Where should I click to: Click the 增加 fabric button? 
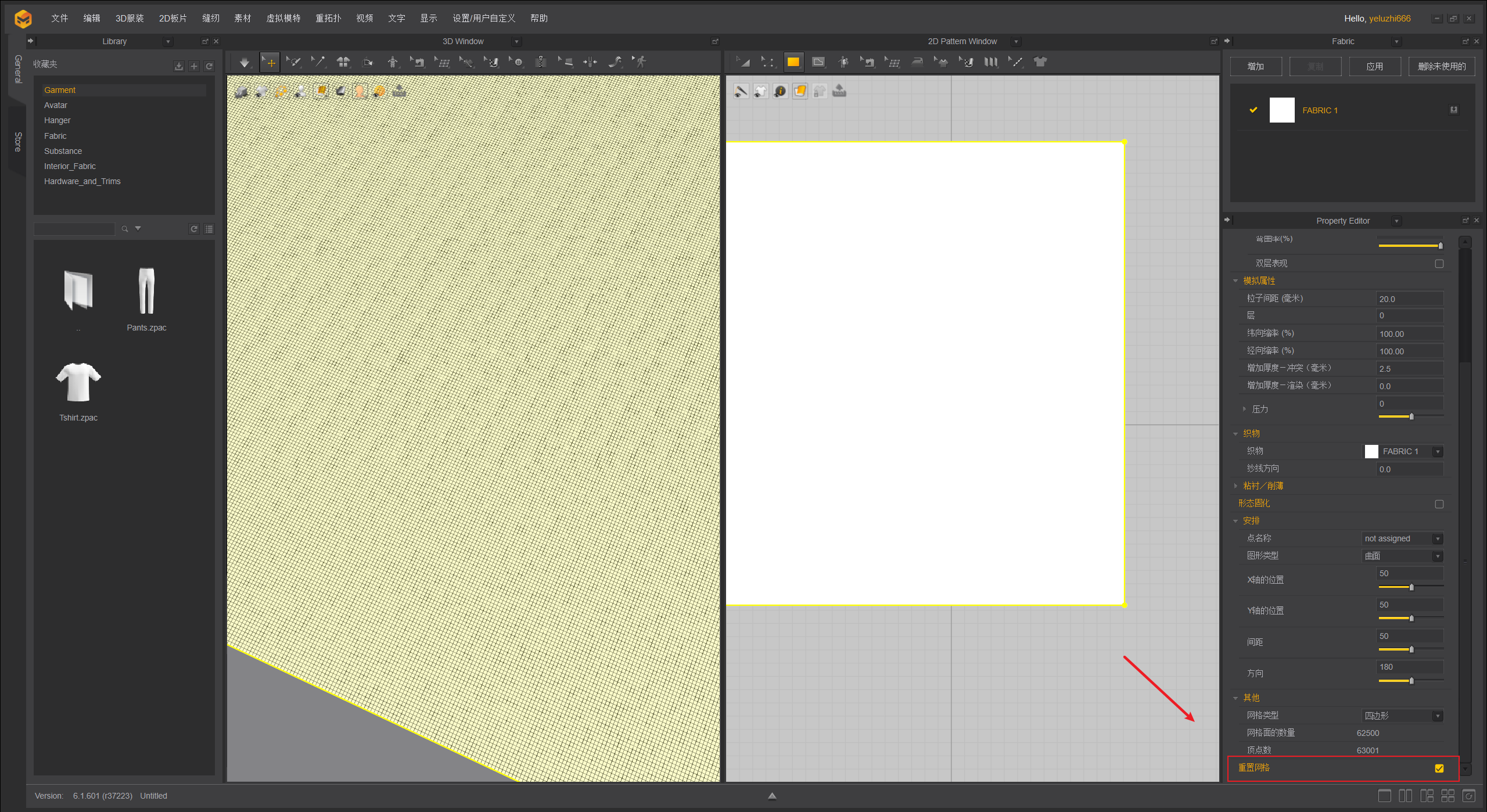tap(1255, 66)
